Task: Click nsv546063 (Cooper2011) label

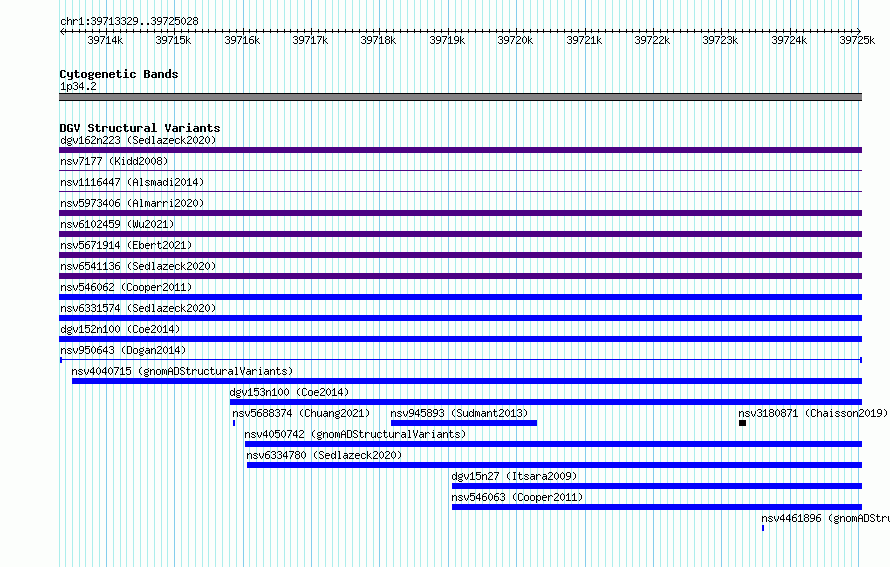Action: tap(517, 497)
